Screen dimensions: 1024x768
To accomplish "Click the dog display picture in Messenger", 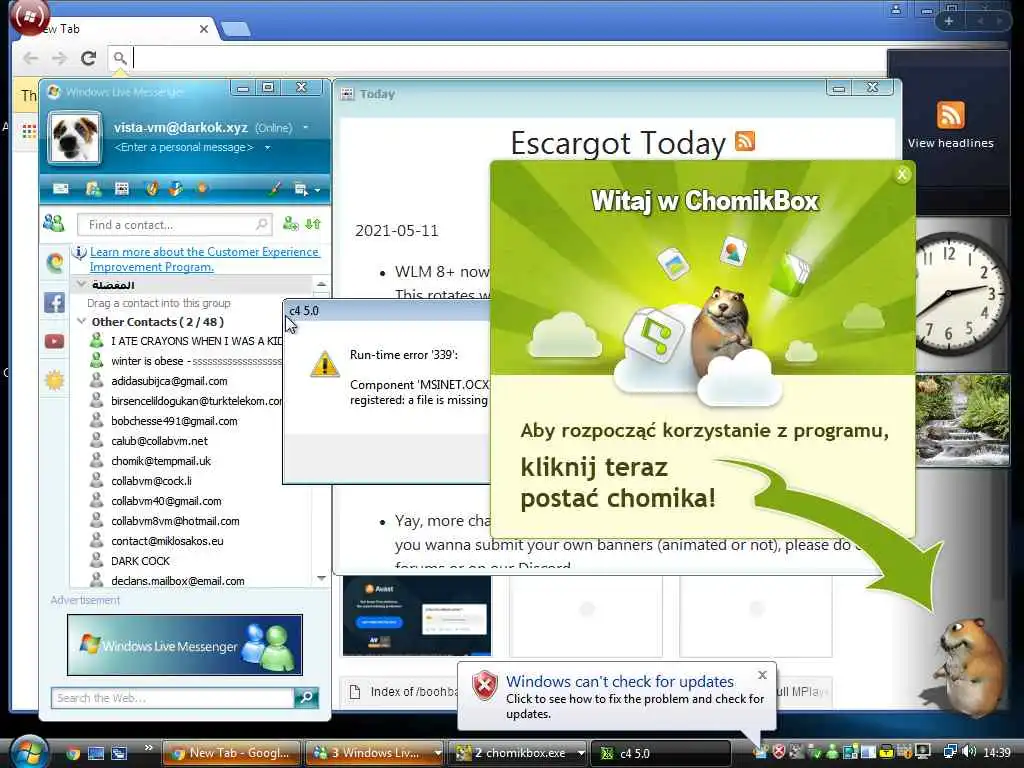I will click(x=75, y=138).
